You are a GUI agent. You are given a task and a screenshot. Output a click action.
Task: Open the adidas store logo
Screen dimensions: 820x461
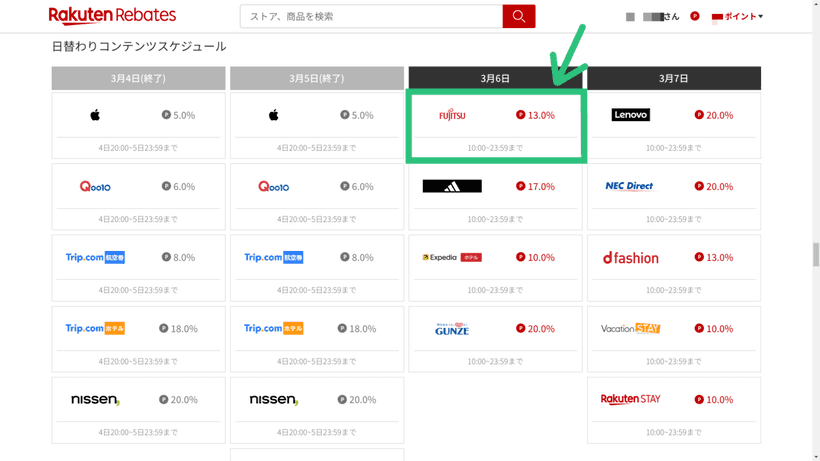tap(452, 186)
